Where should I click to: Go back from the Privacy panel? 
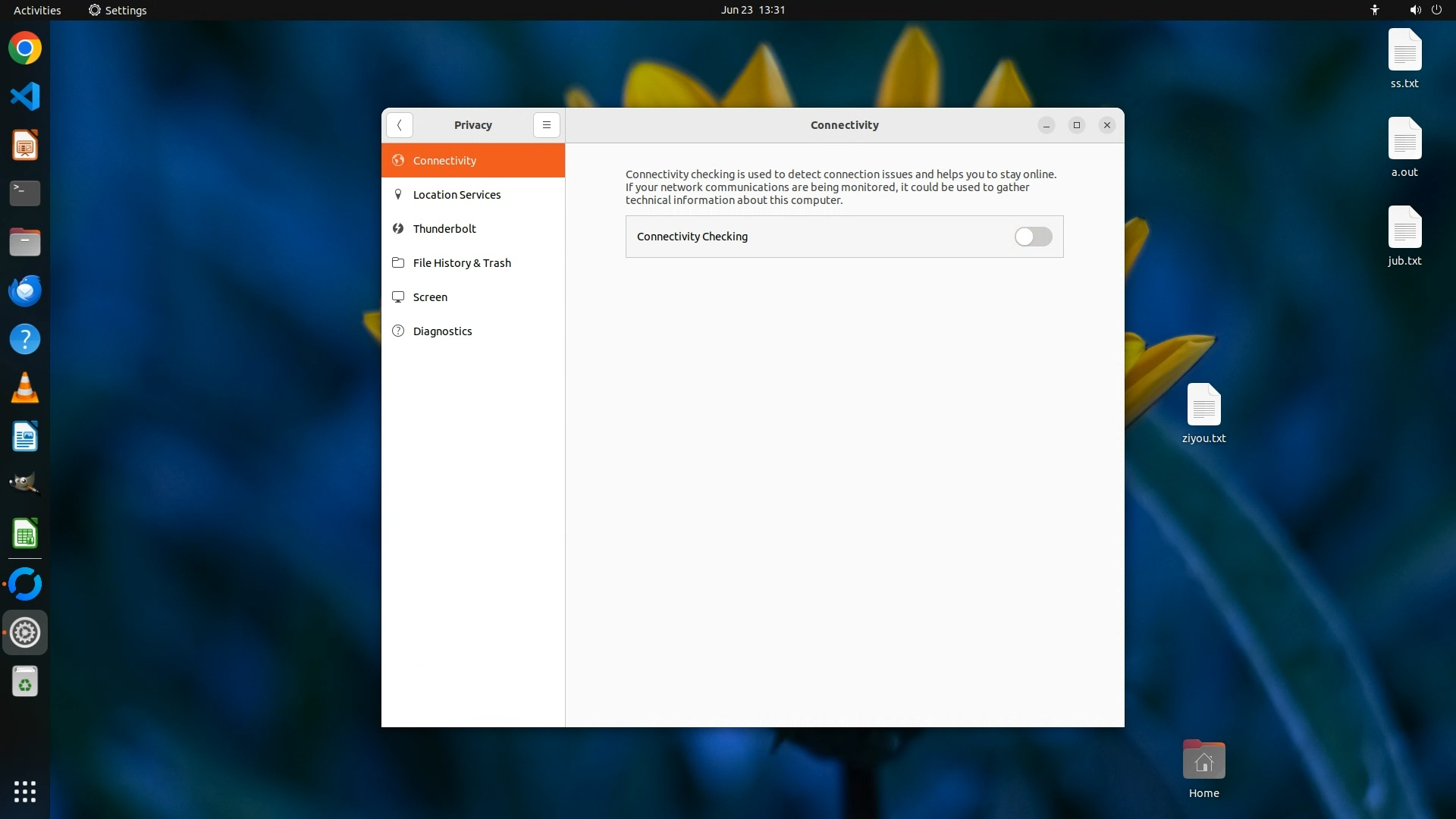point(400,125)
